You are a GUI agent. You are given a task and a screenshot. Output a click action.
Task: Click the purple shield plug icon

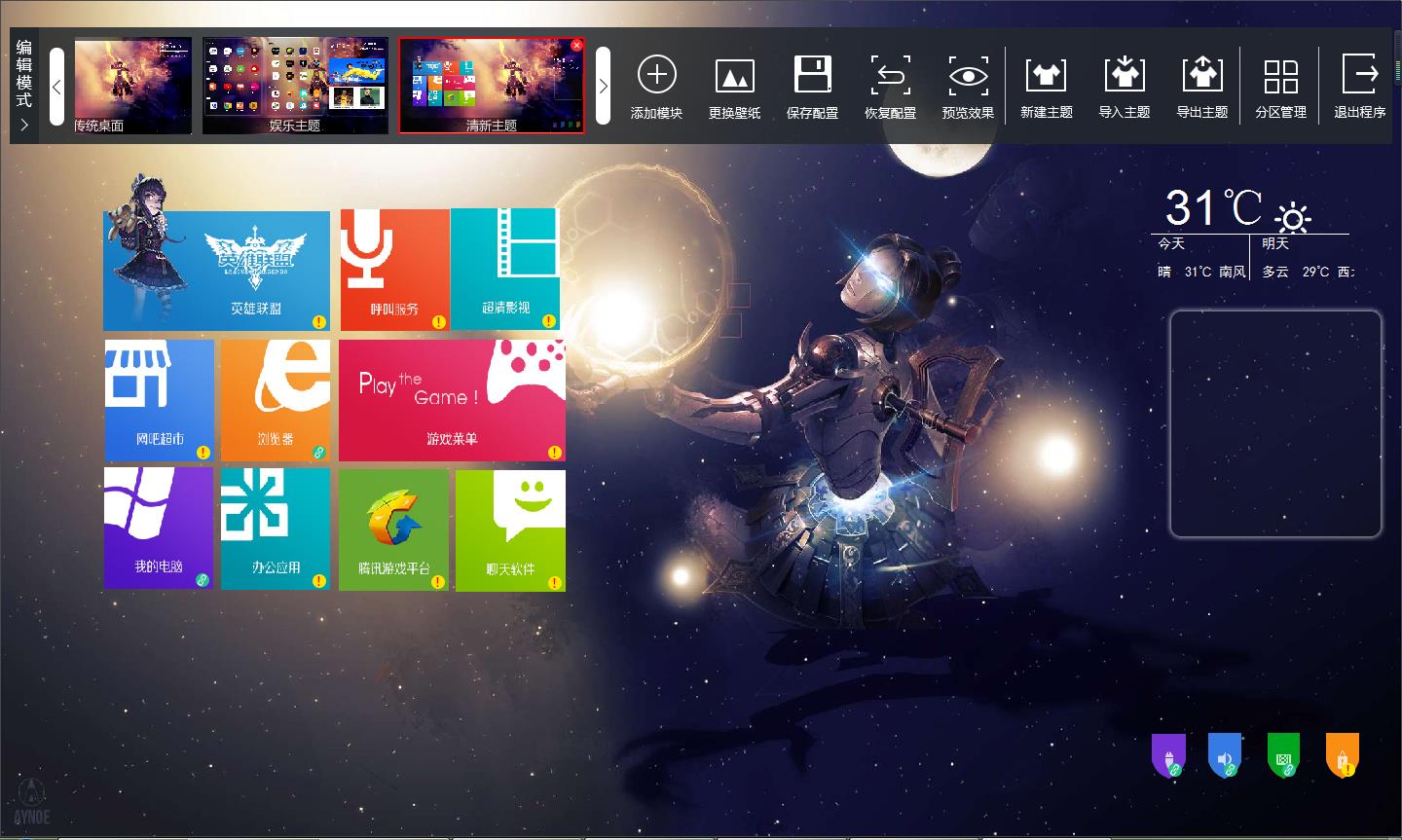[1168, 756]
